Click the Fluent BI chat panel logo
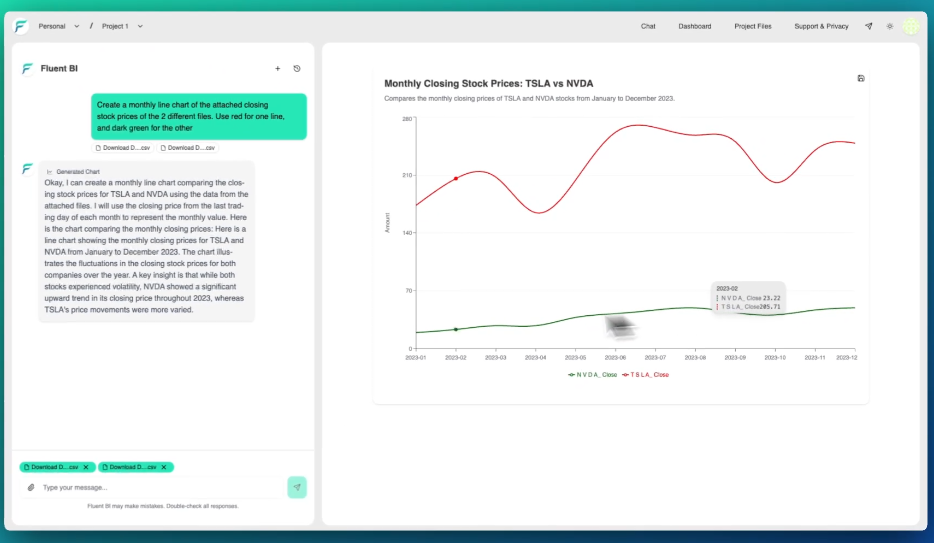The image size is (934, 543). pyautogui.click(x=27, y=68)
